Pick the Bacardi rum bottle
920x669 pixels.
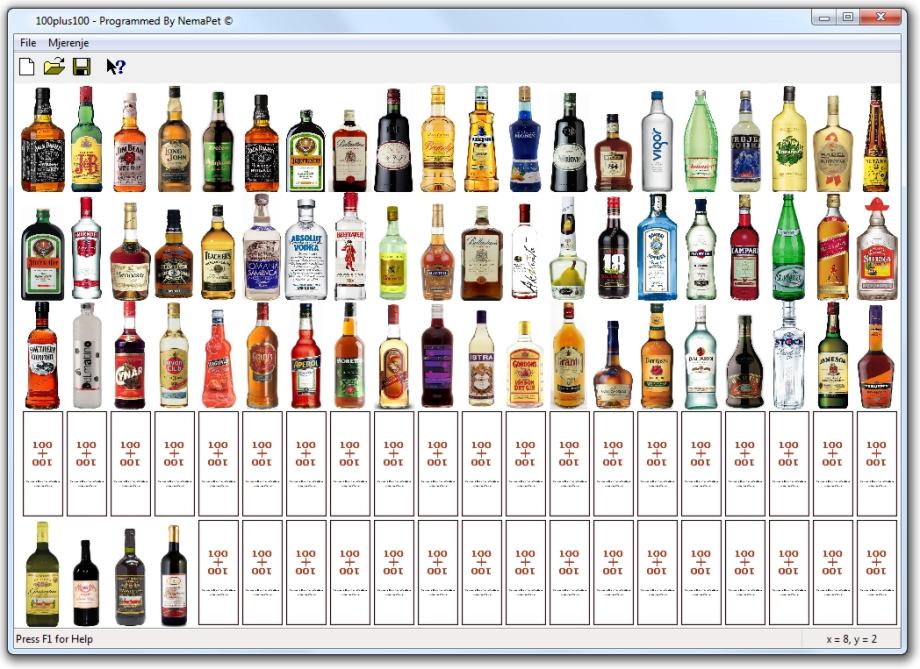click(701, 356)
